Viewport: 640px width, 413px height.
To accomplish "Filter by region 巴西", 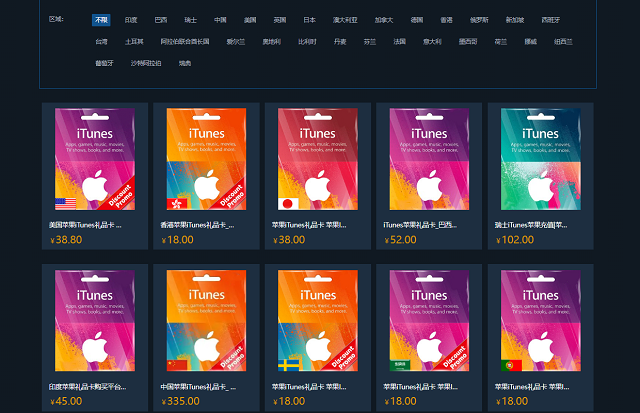I will click(161, 20).
